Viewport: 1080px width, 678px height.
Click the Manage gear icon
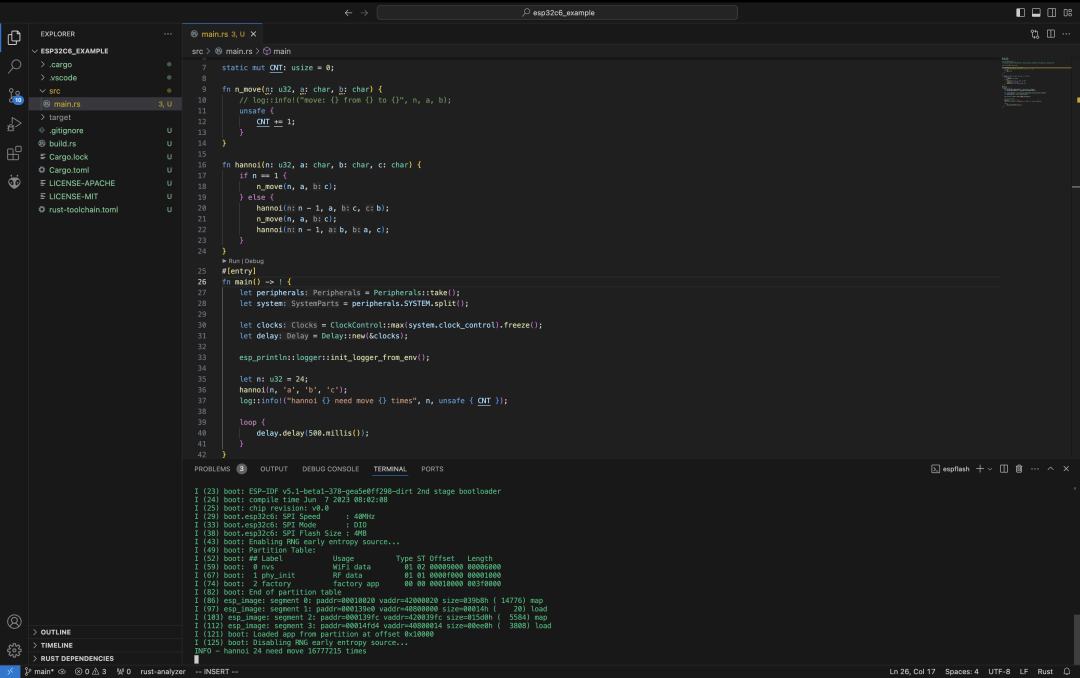(14, 650)
